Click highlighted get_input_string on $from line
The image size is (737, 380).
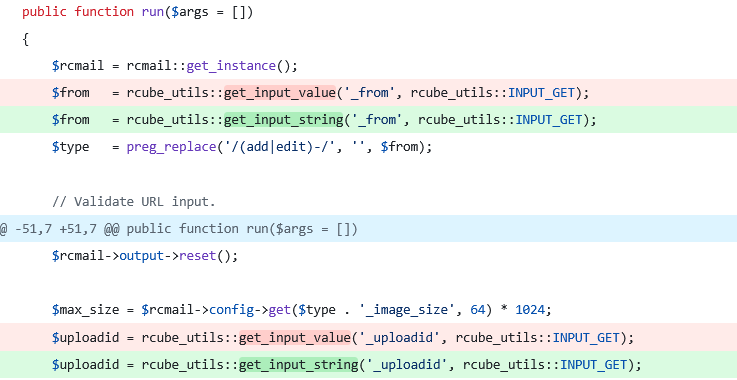point(283,120)
